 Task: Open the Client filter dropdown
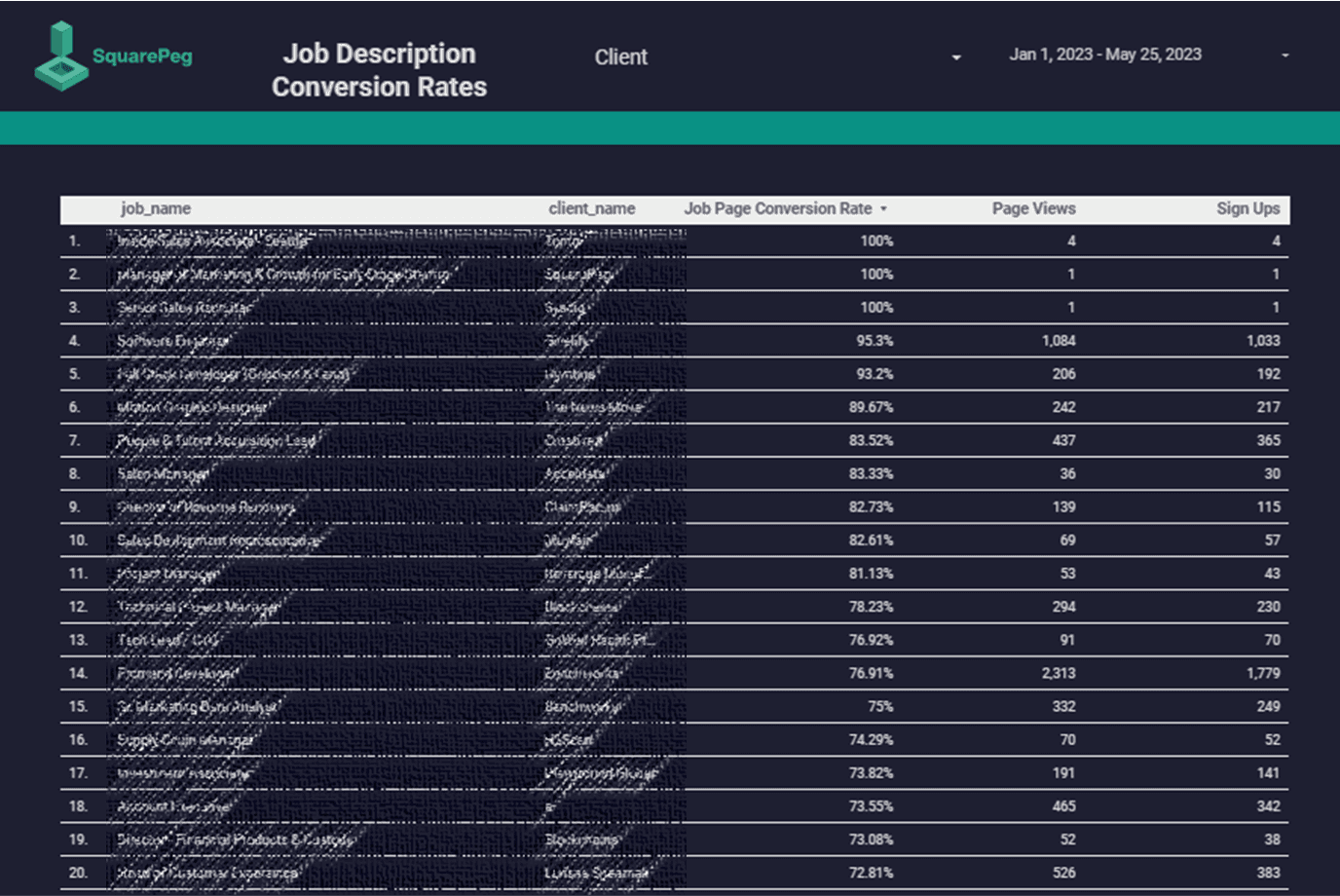[x=776, y=56]
